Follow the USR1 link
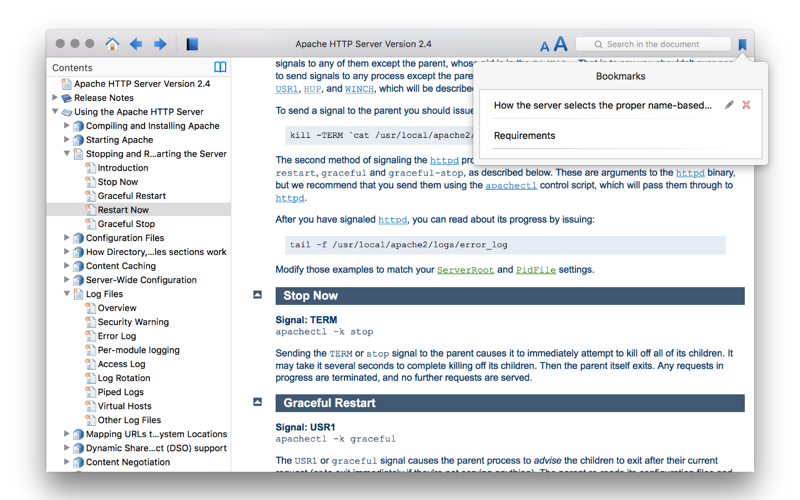 286,89
